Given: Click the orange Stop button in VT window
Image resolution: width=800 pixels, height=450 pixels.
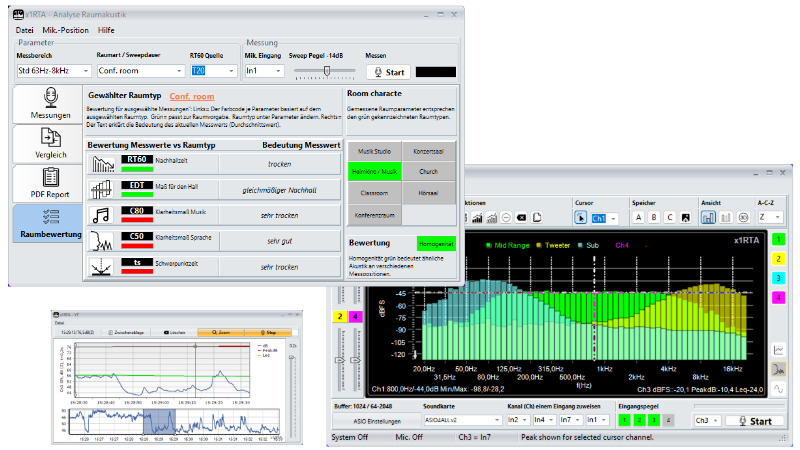Looking at the screenshot, I should coord(268,332).
